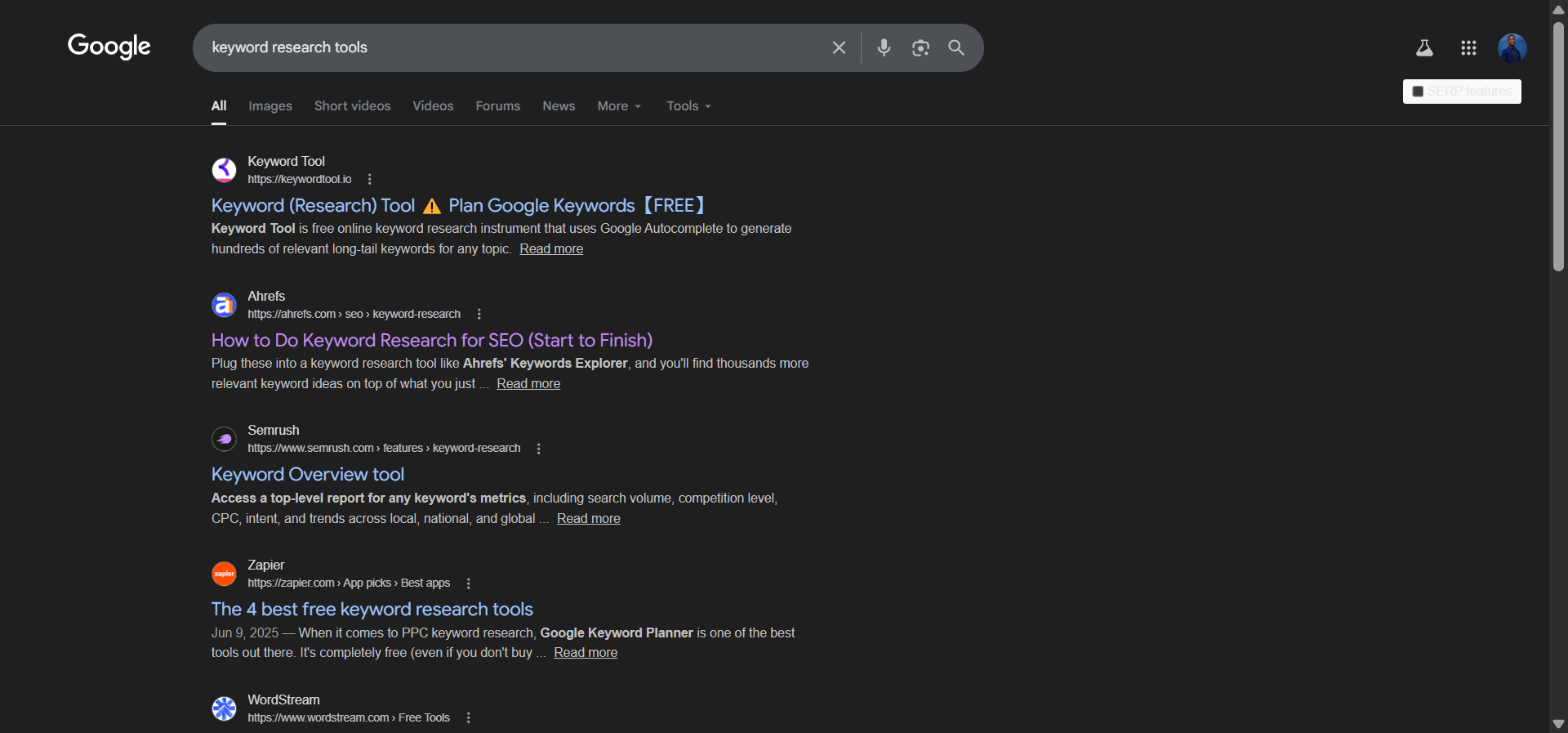Click the WordStream site favicon

click(x=224, y=708)
